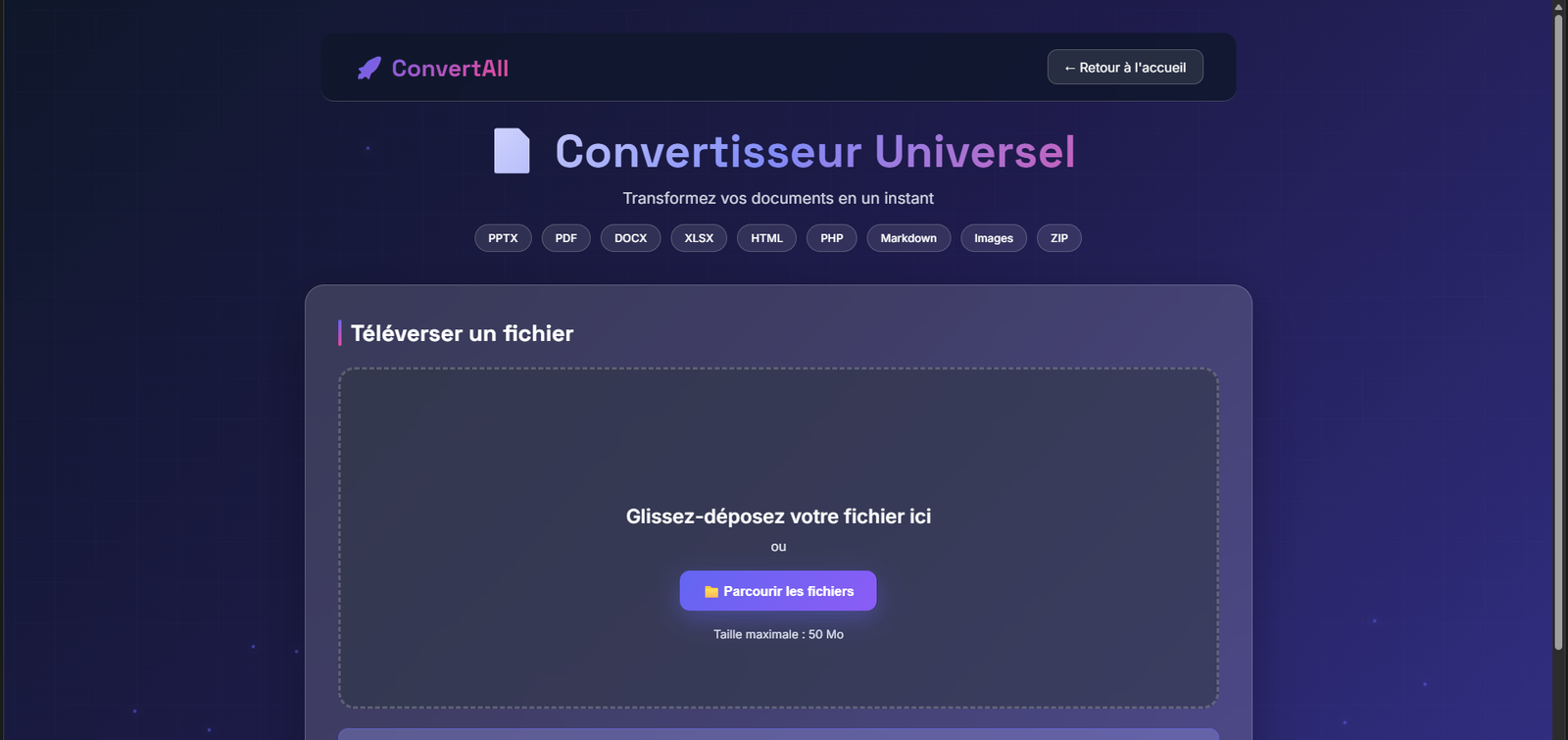The height and width of the screenshot is (740, 1568).
Task: Select the PDF format badge
Action: 566,238
